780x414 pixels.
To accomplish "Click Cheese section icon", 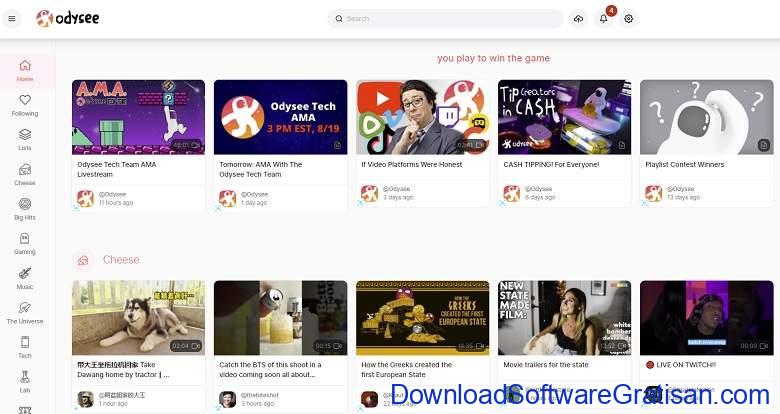I will 83,260.
